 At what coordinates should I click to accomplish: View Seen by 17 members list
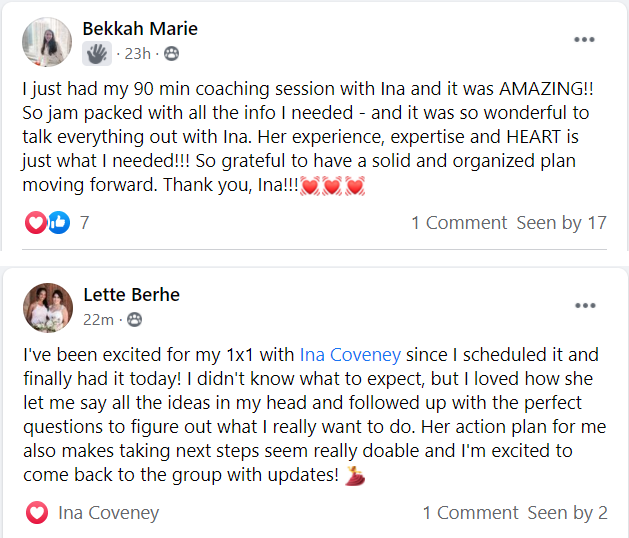561,223
